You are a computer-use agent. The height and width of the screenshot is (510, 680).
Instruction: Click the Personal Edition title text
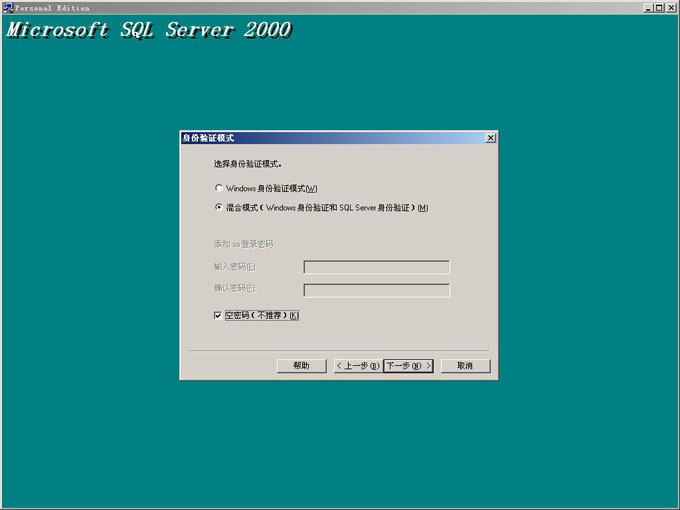pos(52,8)
